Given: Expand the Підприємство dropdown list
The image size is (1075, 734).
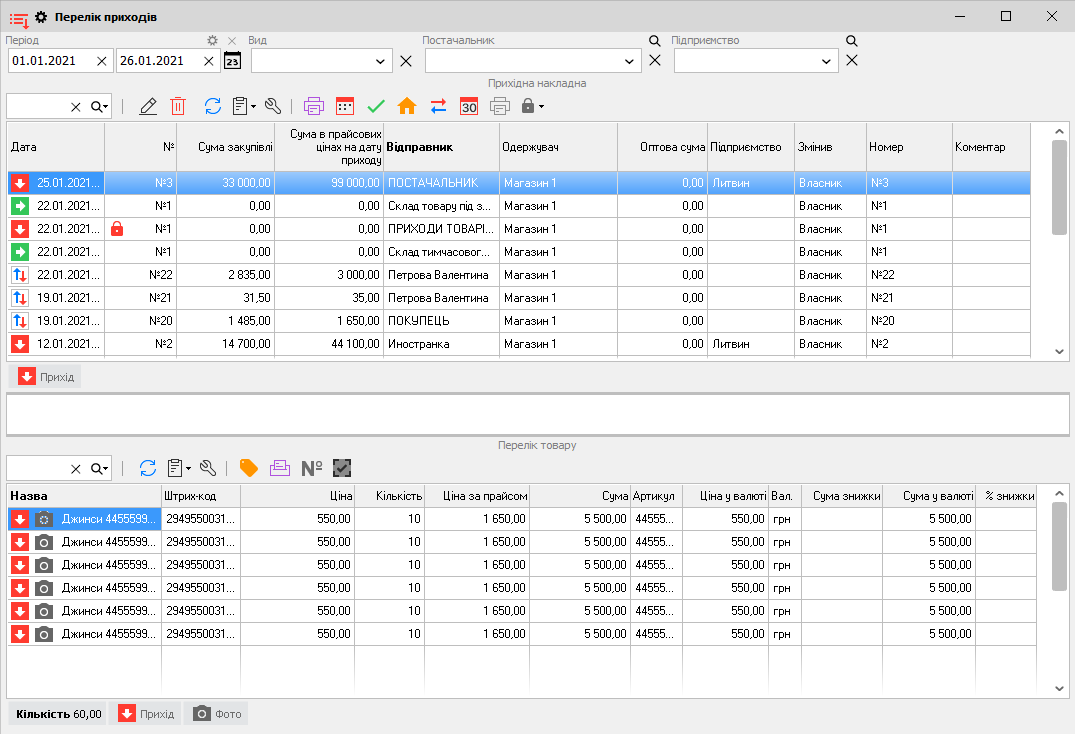Looking at the screenshot, I should pyautogui.click(x=827, y=61).
